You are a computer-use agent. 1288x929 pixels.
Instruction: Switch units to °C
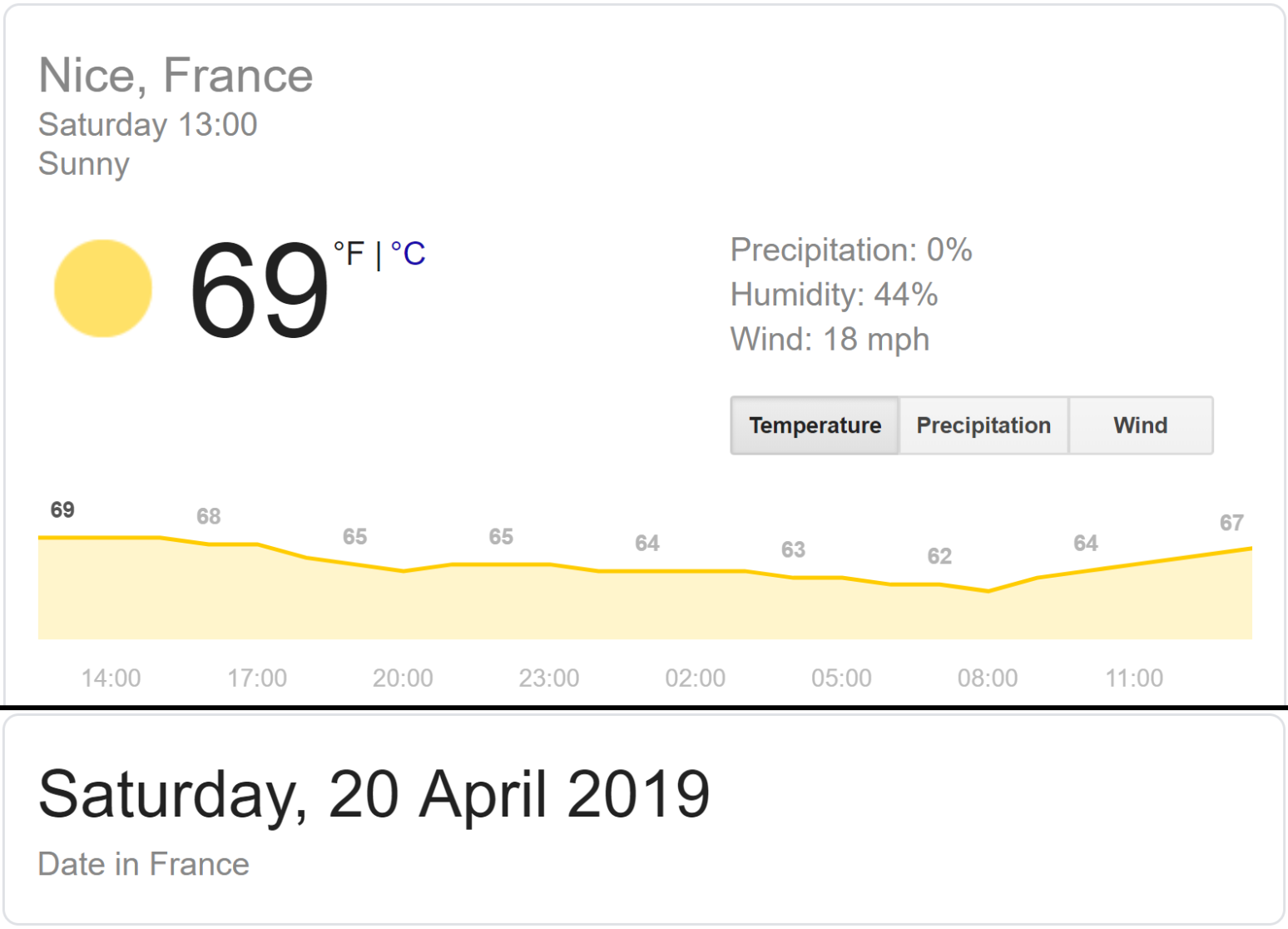coord(409,254)
